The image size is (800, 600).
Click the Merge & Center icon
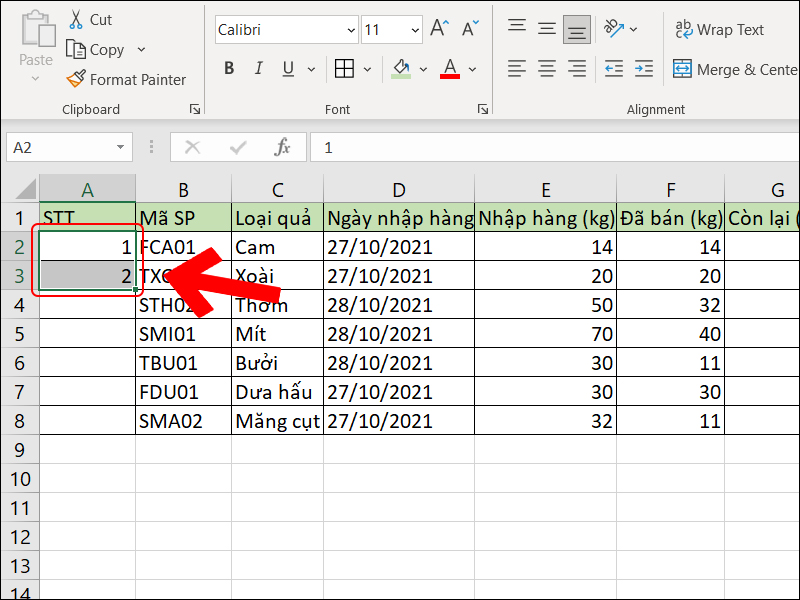[682, 69]
